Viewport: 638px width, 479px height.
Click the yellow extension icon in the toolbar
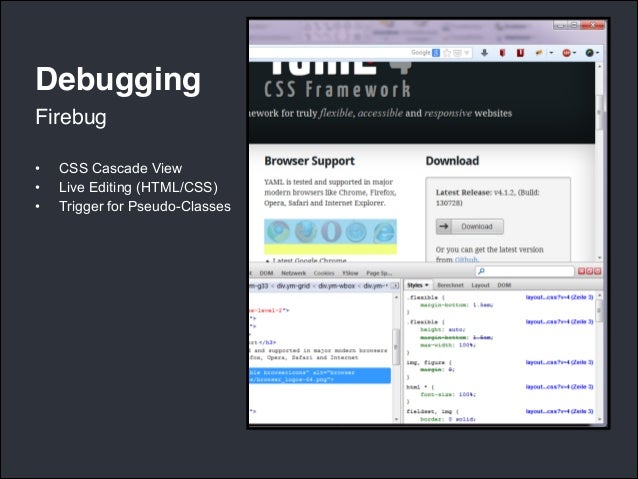539,52
